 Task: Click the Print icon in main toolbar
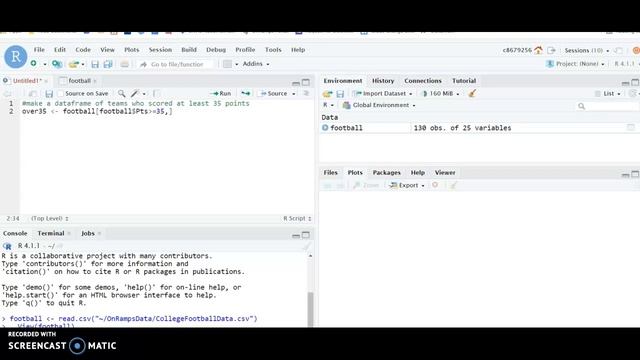125,64
